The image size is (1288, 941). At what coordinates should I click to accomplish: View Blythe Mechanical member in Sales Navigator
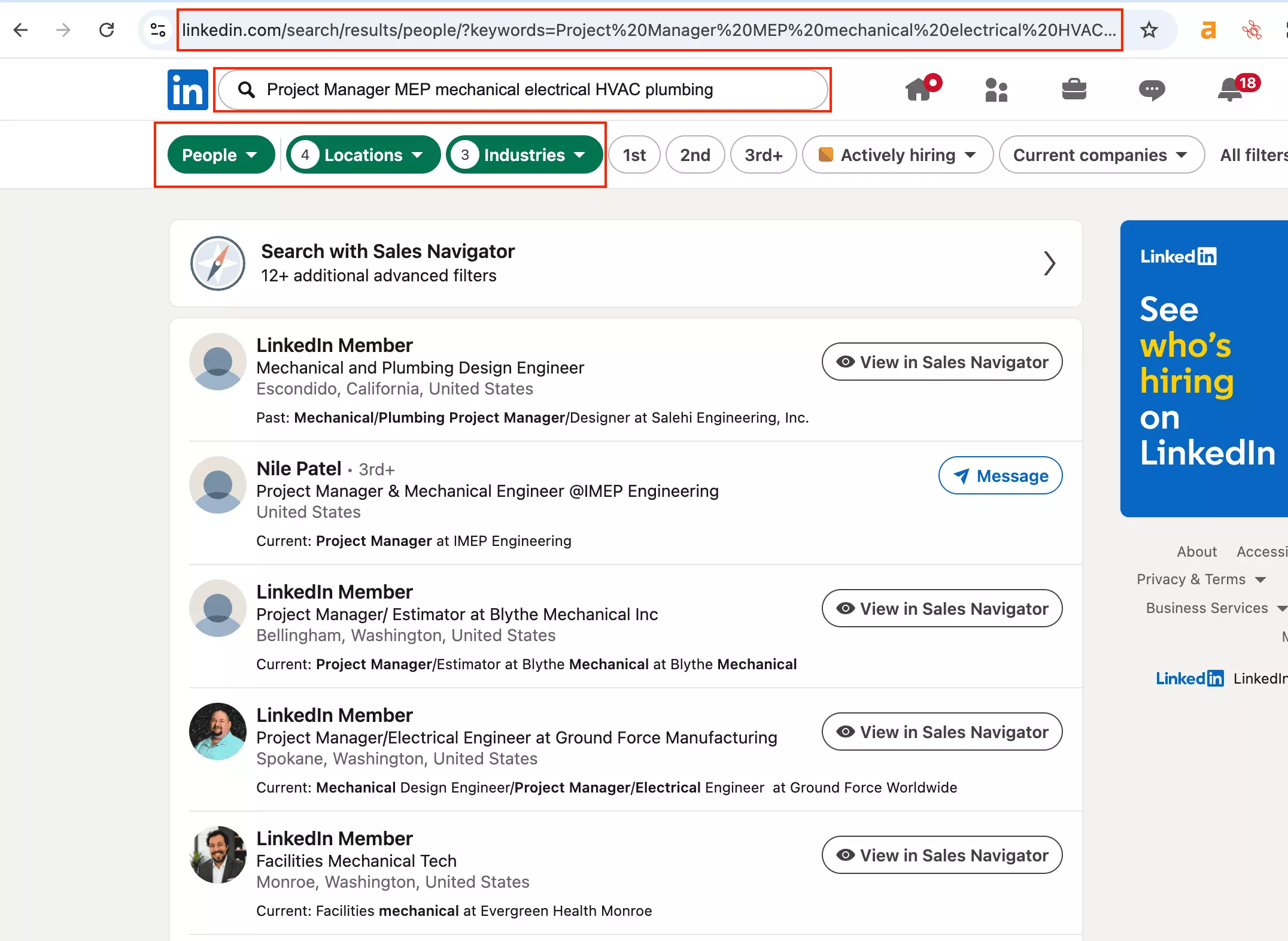[942, 608]
